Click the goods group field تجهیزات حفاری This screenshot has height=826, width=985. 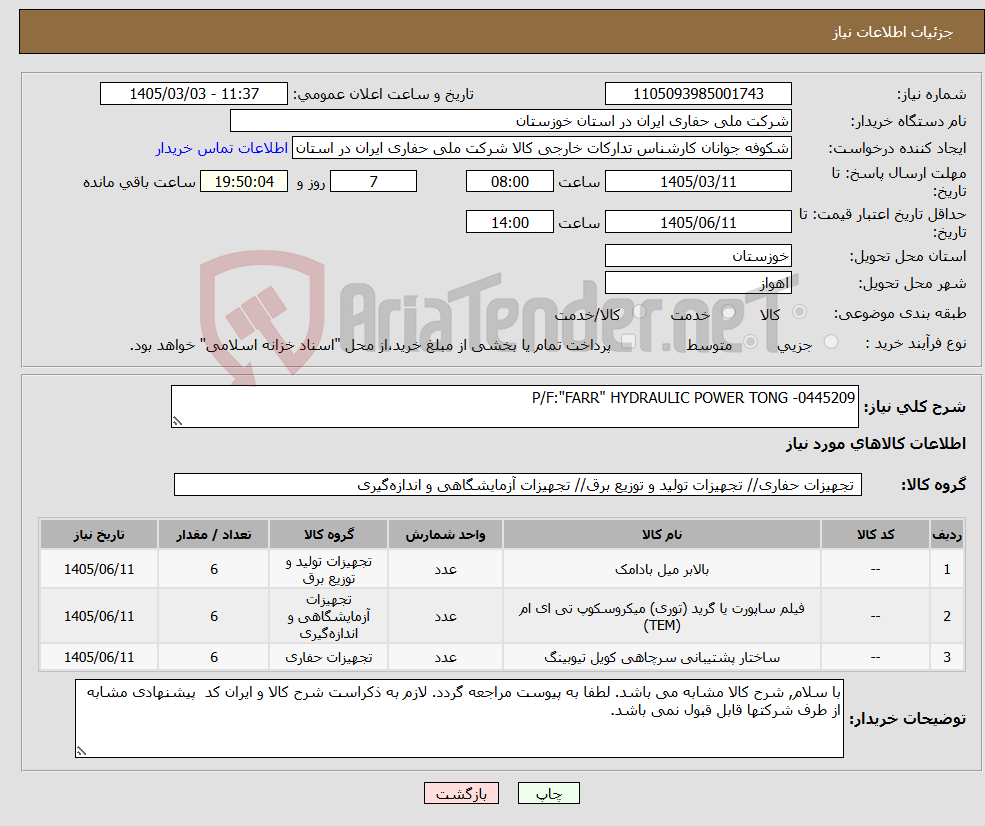[x=518, y=485]
